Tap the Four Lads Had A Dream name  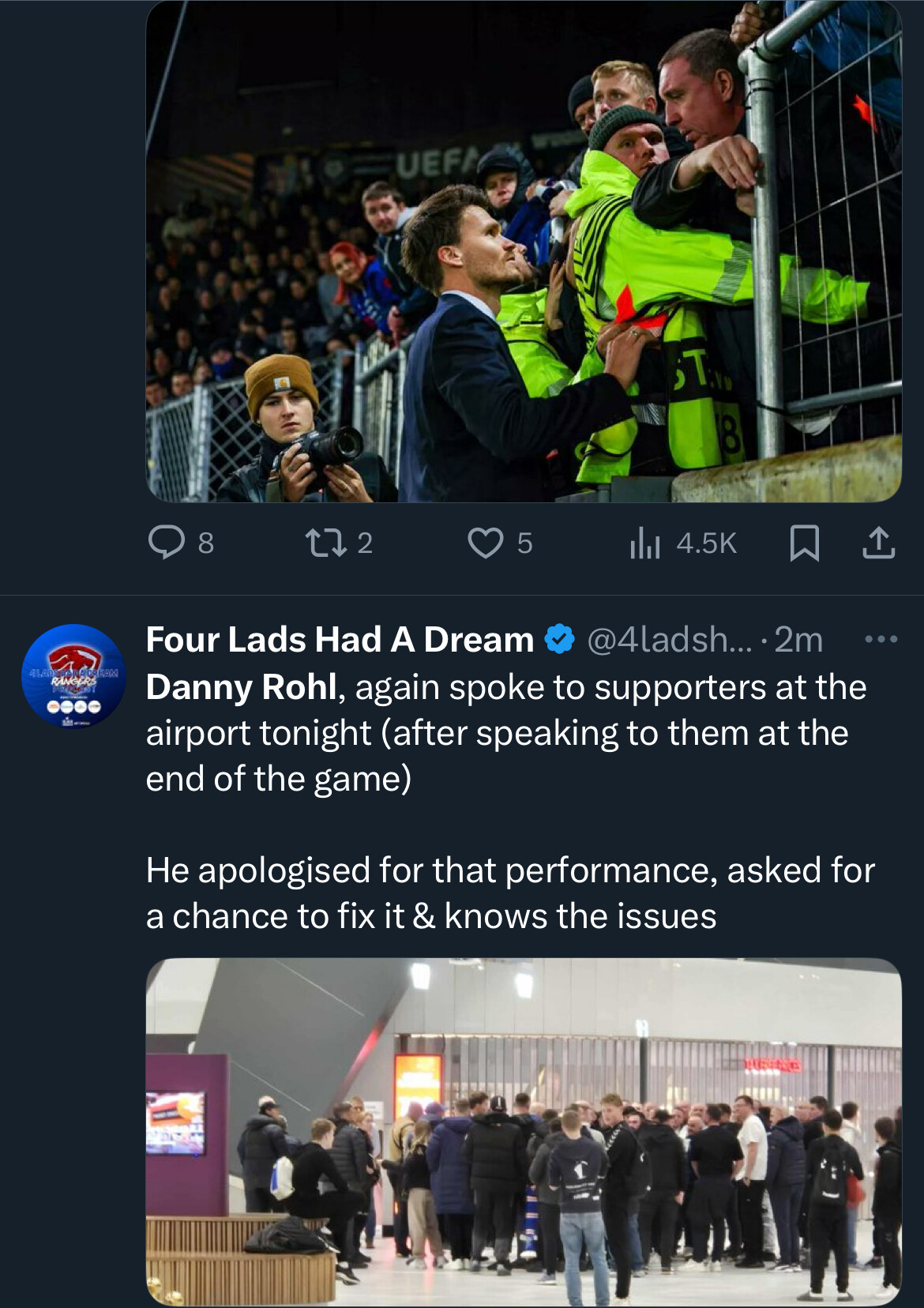pos(340,639)
